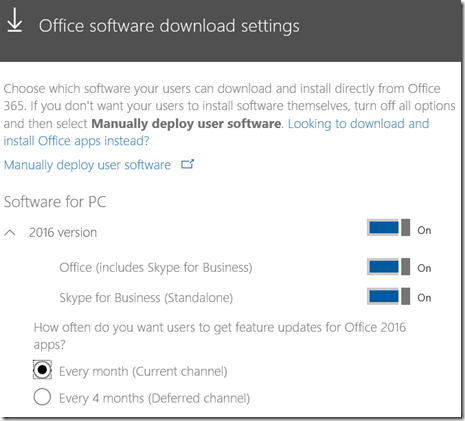Click the 2016 version label
The image size is (465, 421).
(63, 232)
